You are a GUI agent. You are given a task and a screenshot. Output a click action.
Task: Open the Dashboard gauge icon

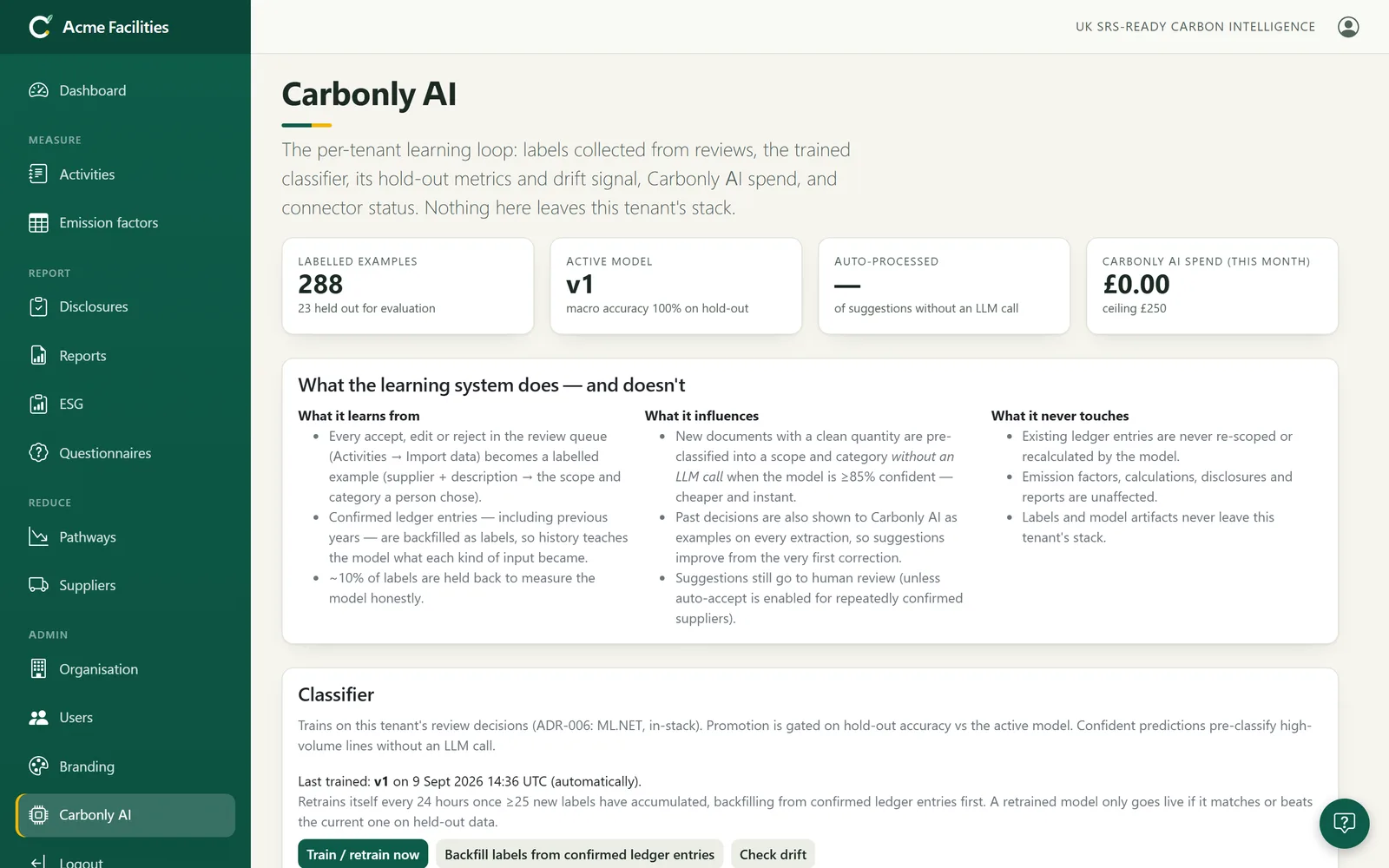click(38, 90)
